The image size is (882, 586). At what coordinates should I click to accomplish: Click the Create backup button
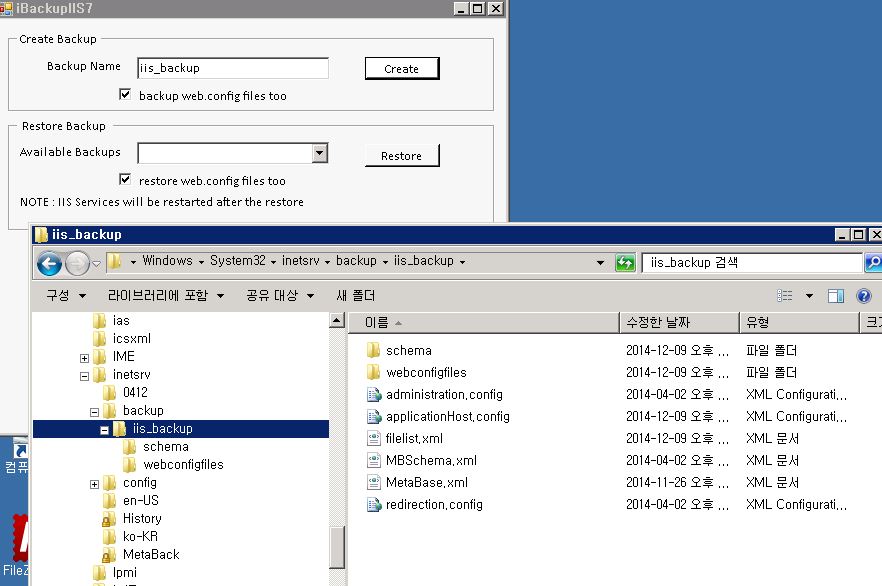coord(401,69)
